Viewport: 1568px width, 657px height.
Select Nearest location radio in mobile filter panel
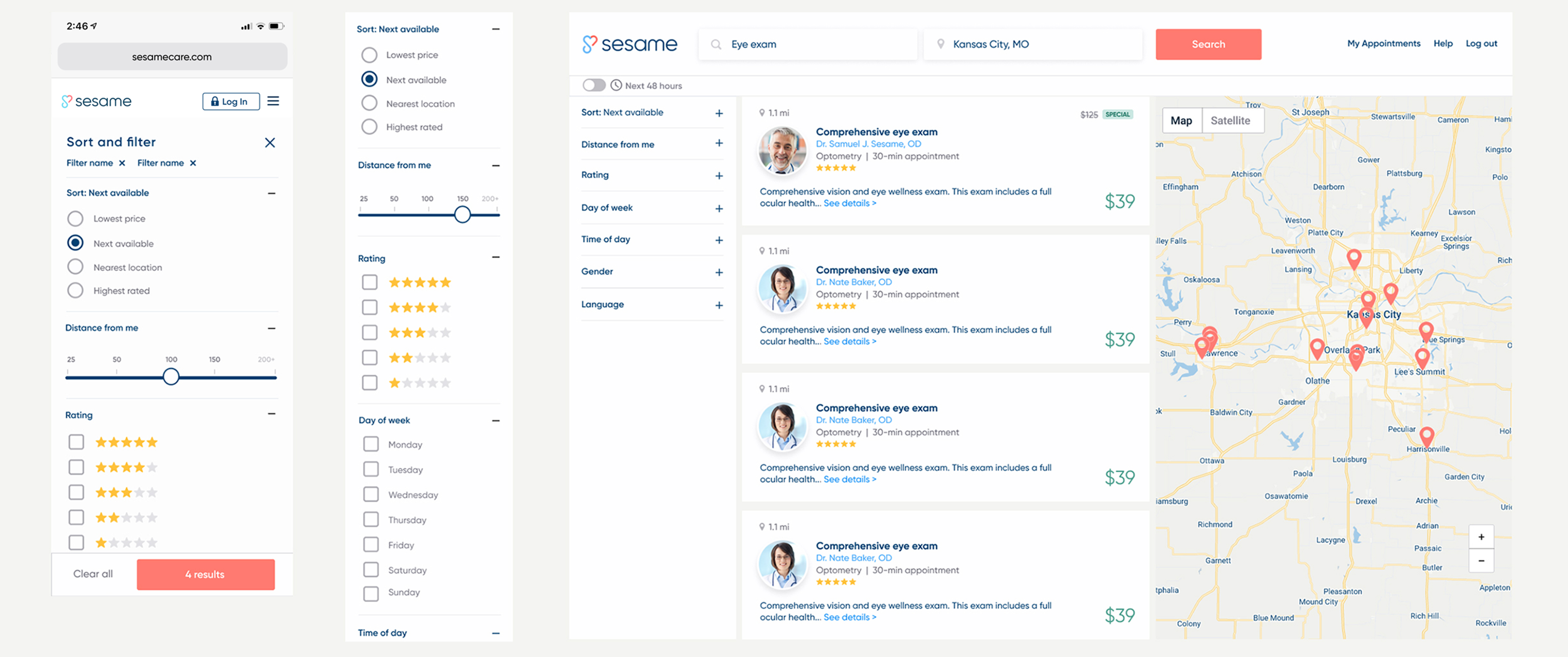point(75,266)
